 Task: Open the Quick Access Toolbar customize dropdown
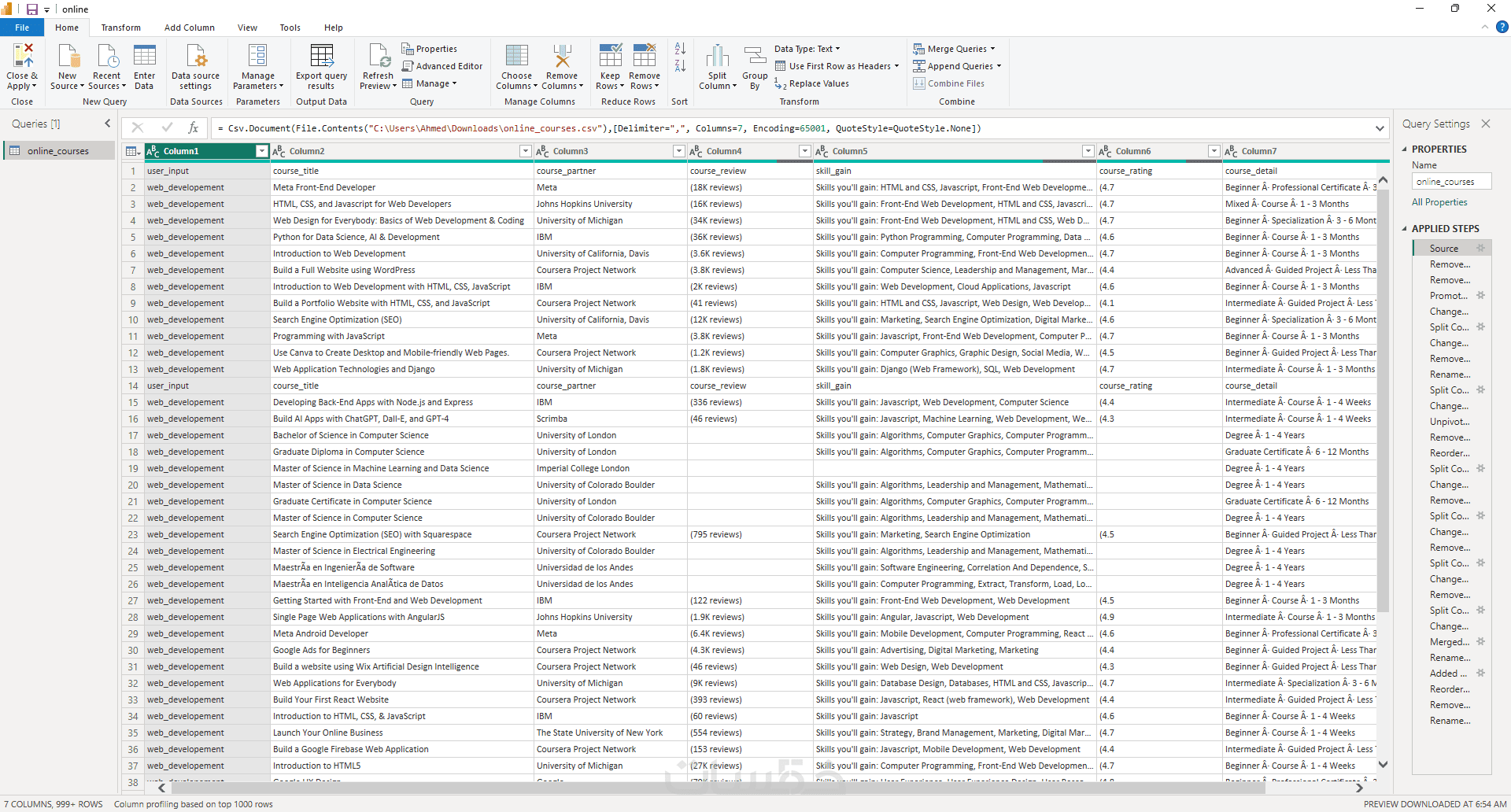[x=47, y=9]
